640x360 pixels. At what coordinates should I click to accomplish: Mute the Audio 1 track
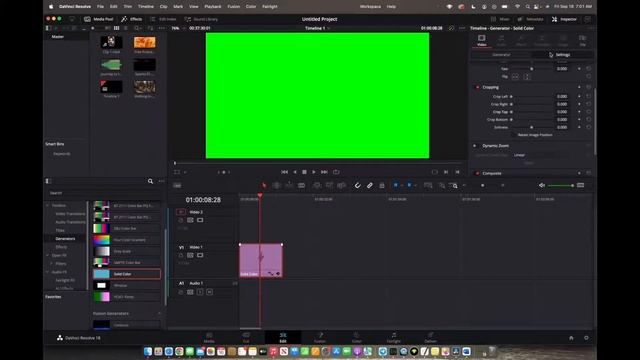tap(209, 292)
